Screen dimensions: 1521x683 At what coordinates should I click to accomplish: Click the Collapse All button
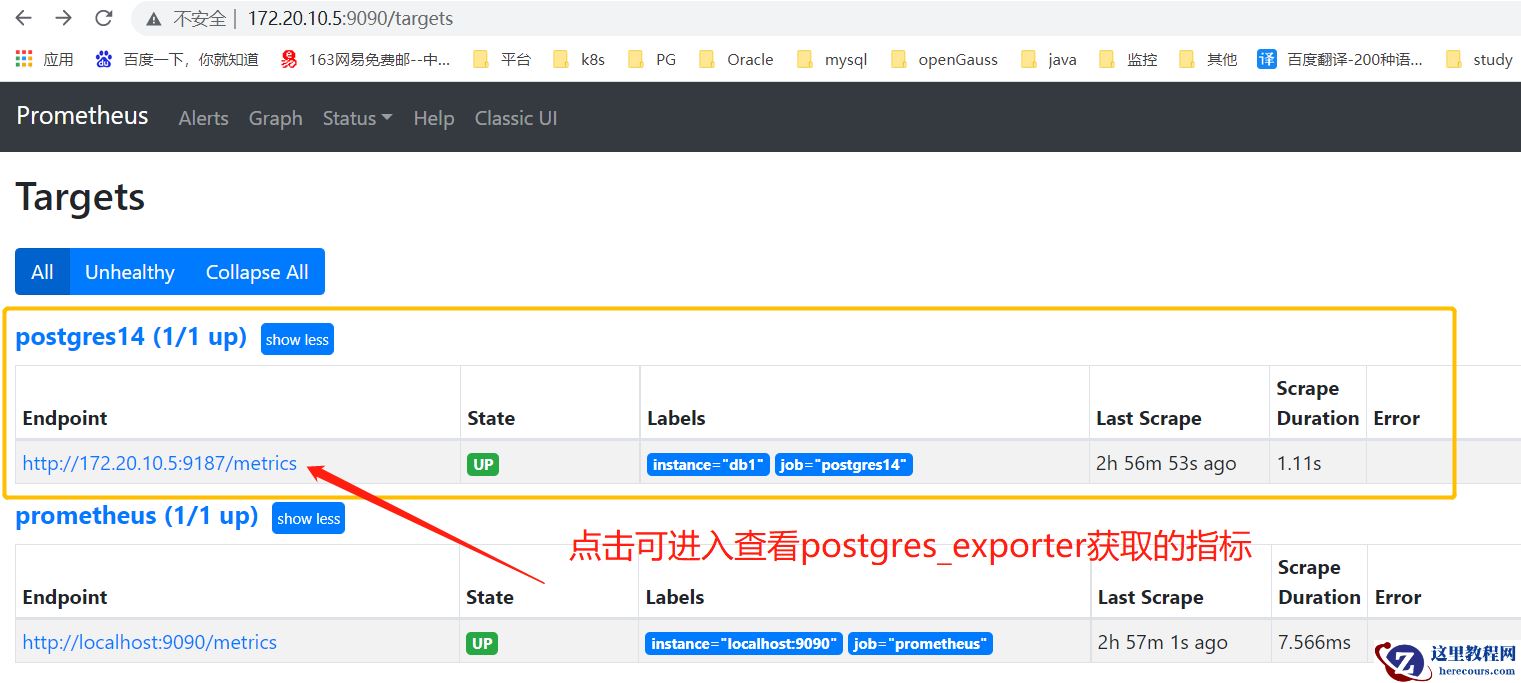click(257, 272)
